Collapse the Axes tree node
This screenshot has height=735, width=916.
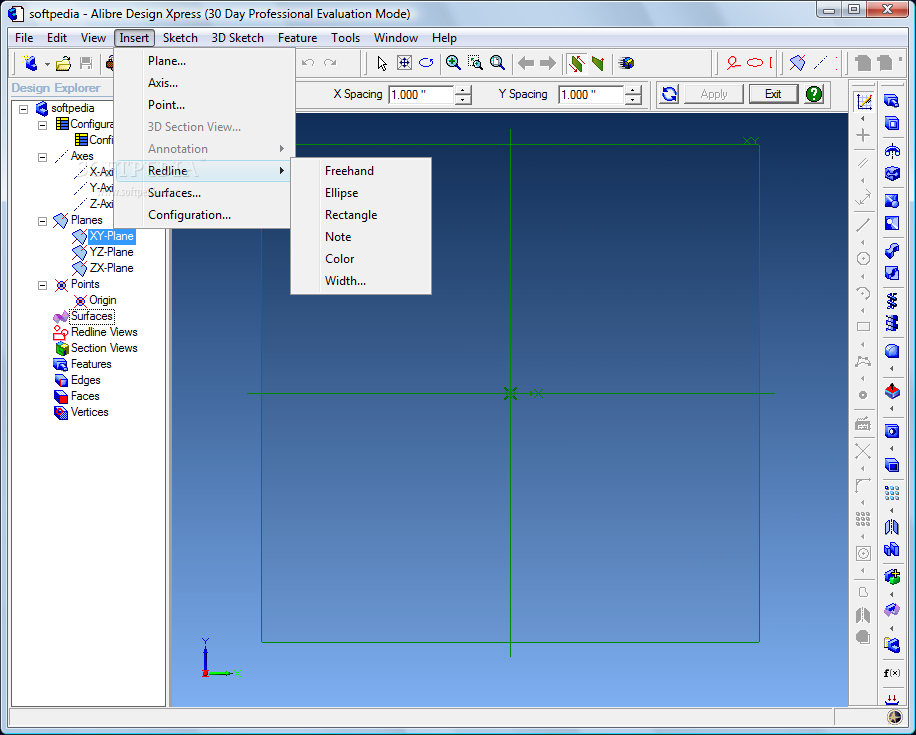coord(43,157)
